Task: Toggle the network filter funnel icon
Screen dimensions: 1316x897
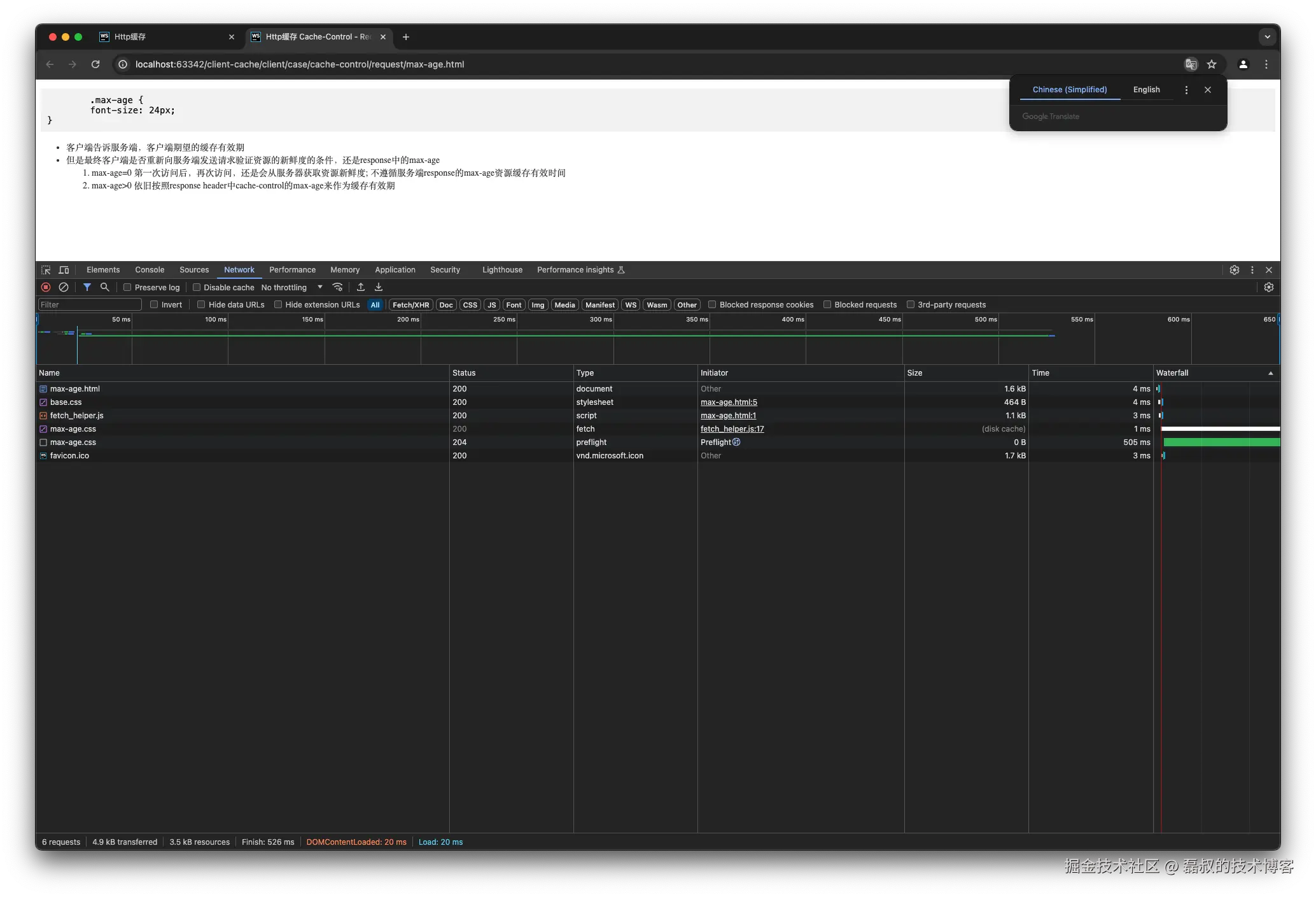Action: point(87,287)
